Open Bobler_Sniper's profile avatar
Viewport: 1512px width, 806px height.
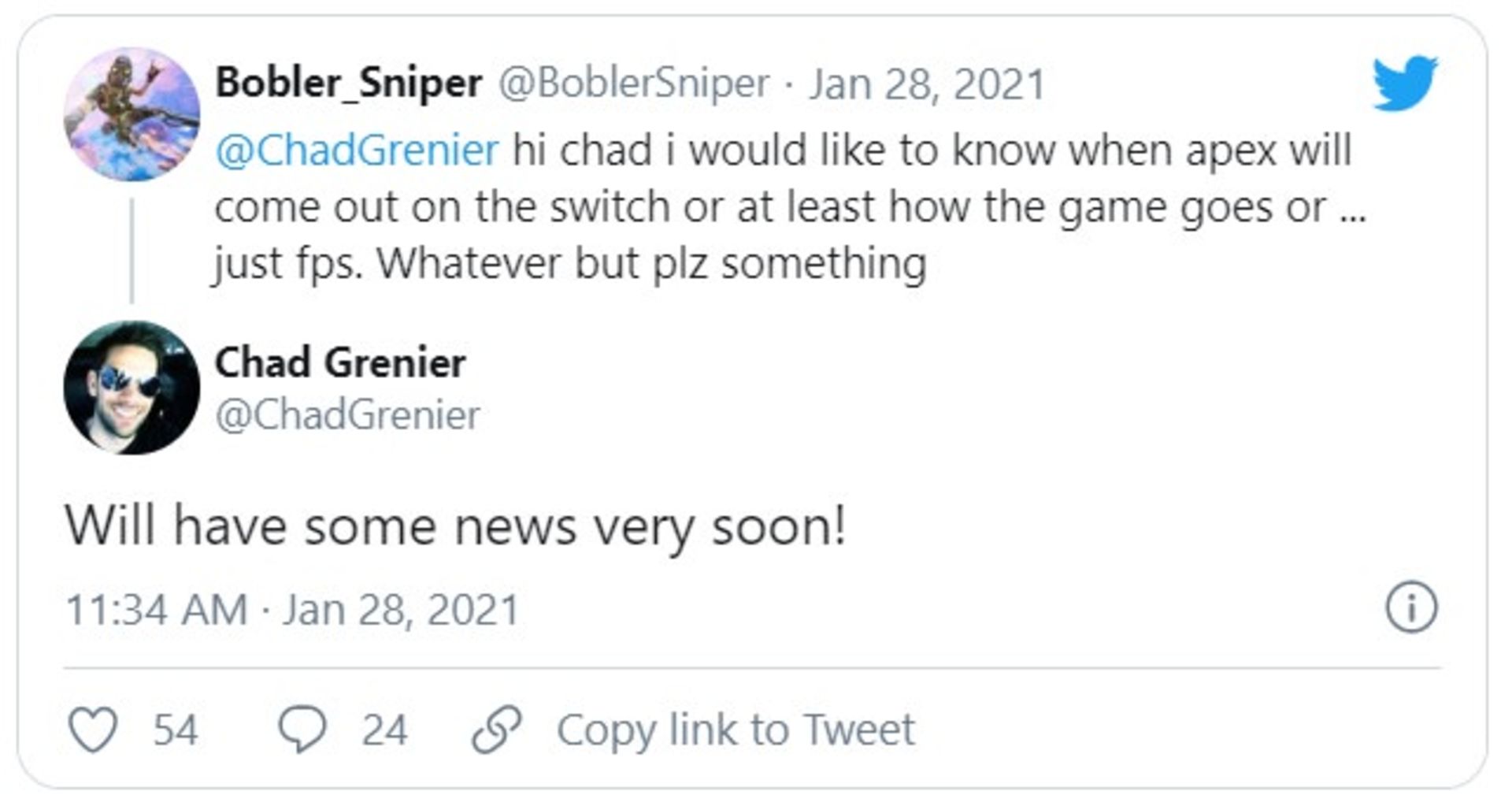[132, 115]
